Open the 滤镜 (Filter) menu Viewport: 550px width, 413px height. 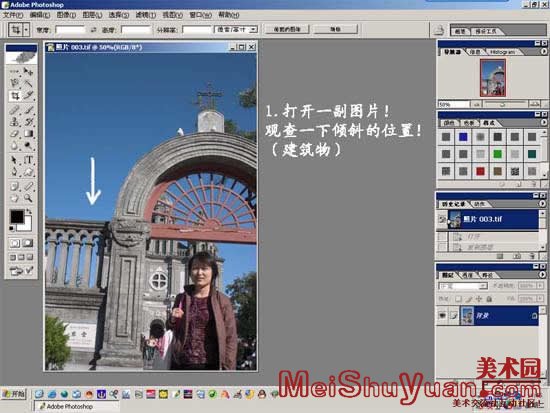[x=145, y=15]
